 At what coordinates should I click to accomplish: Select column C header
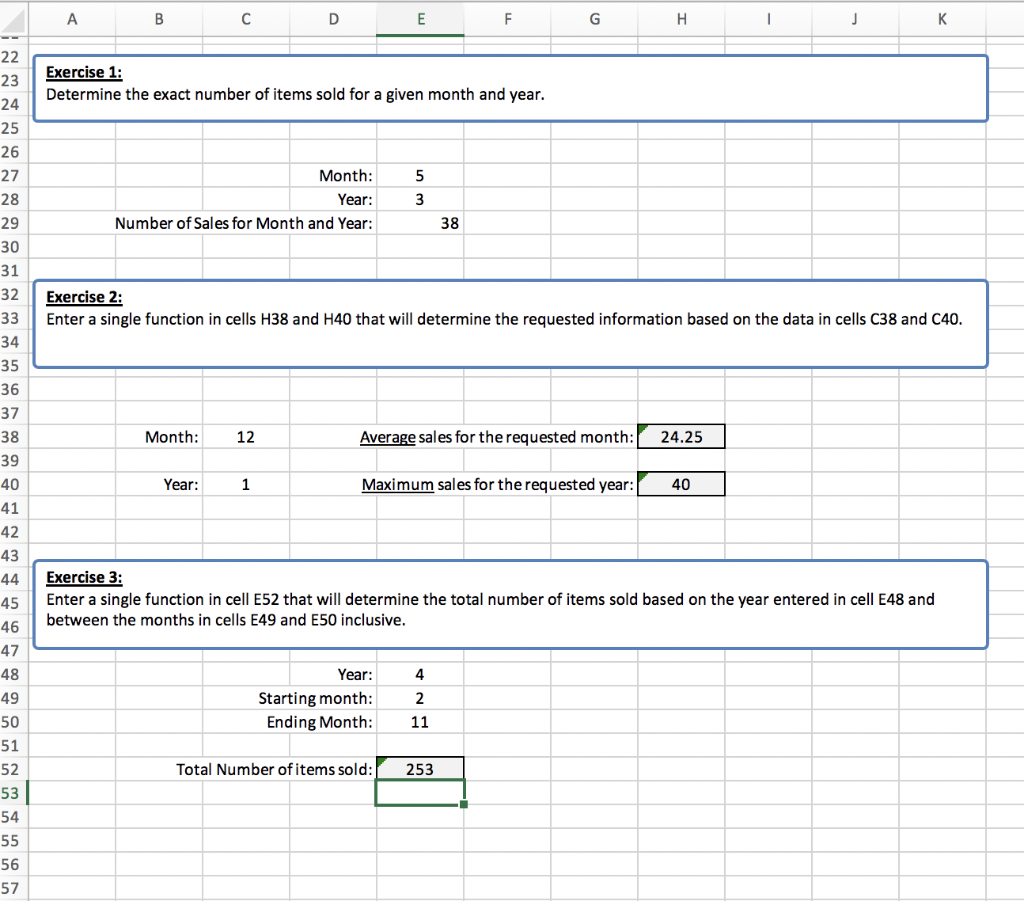point(246,19)
